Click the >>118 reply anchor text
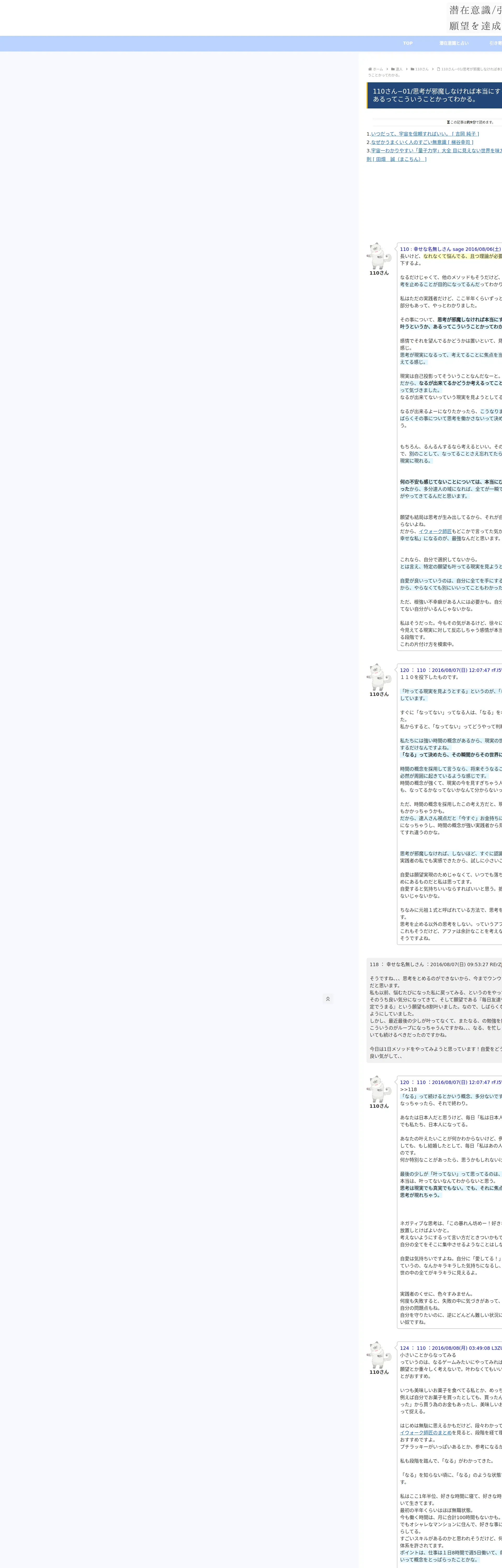 pos(409,1089)
